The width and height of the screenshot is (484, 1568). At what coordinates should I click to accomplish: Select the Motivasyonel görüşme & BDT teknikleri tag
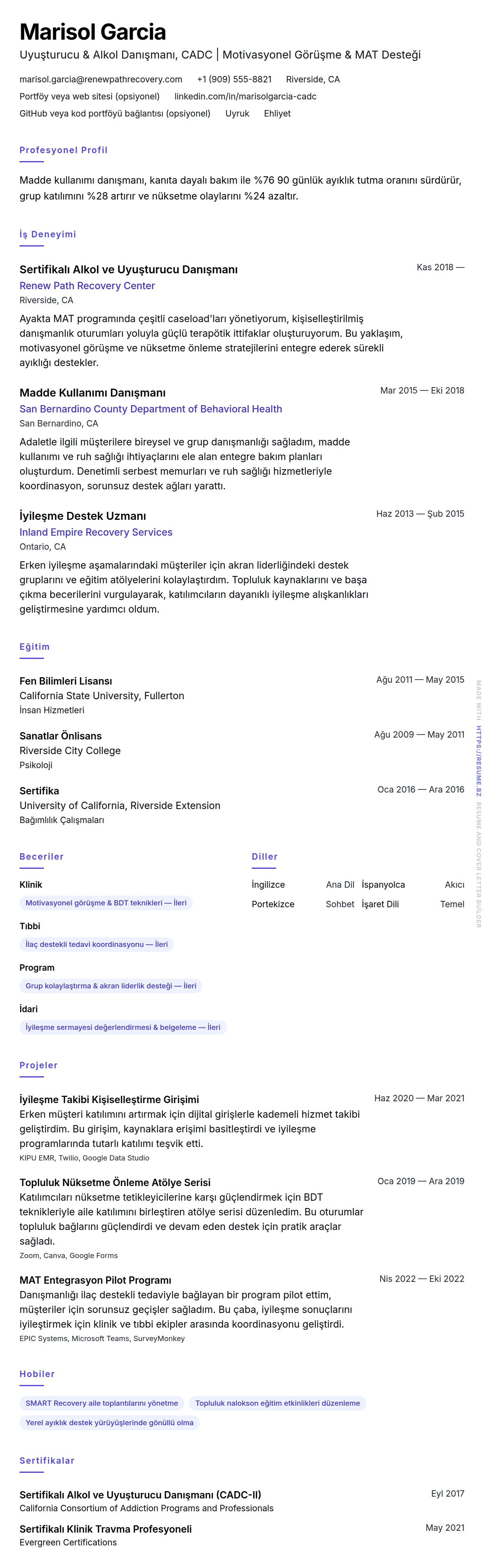point(106,903)
